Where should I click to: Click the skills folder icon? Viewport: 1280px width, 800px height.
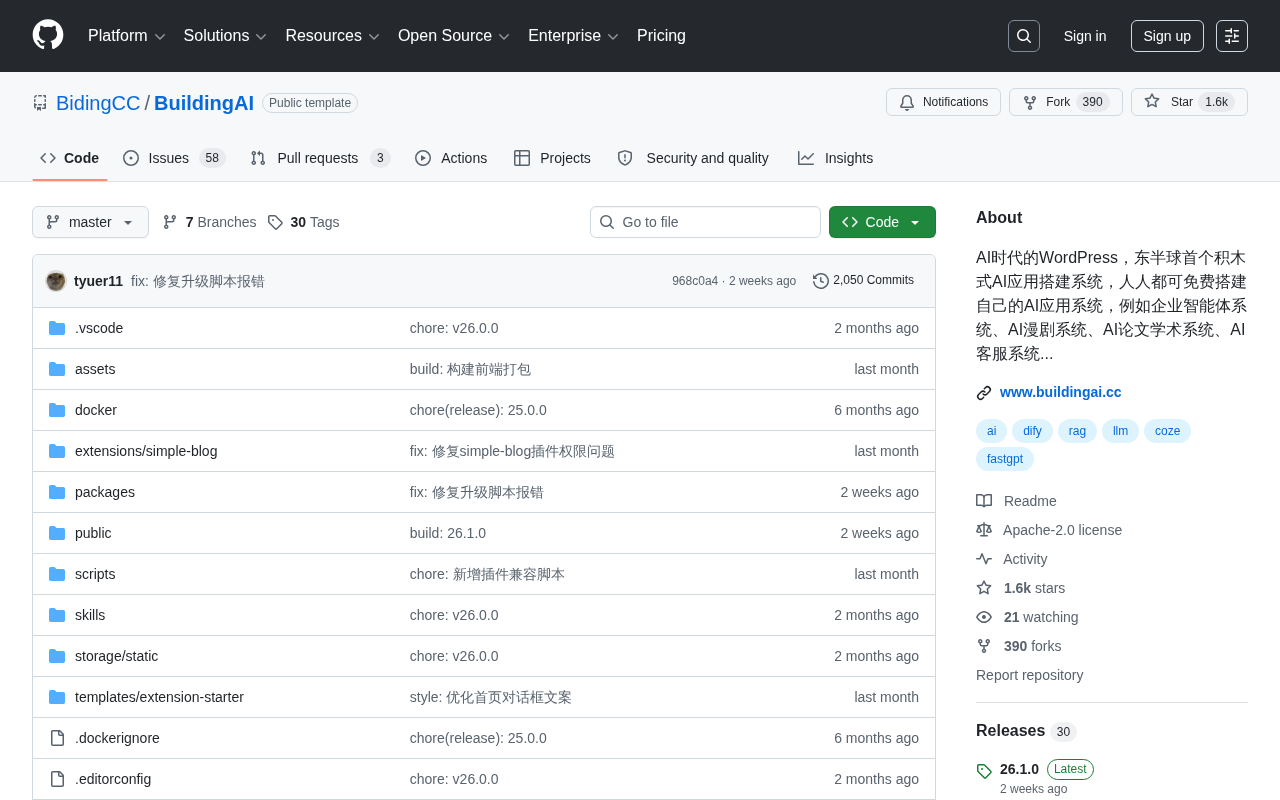pos(57,615)
